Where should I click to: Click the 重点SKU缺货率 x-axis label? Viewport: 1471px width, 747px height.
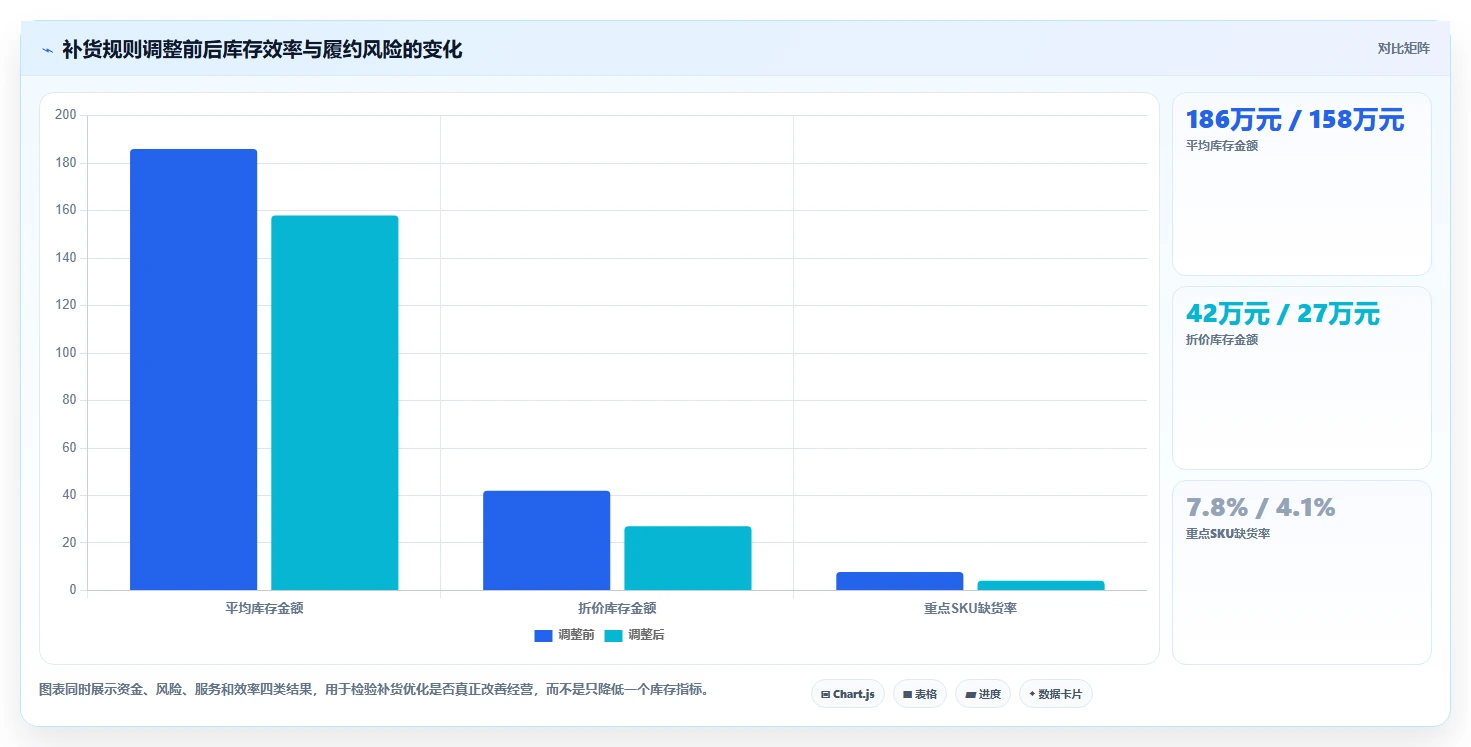coord(970,608)
